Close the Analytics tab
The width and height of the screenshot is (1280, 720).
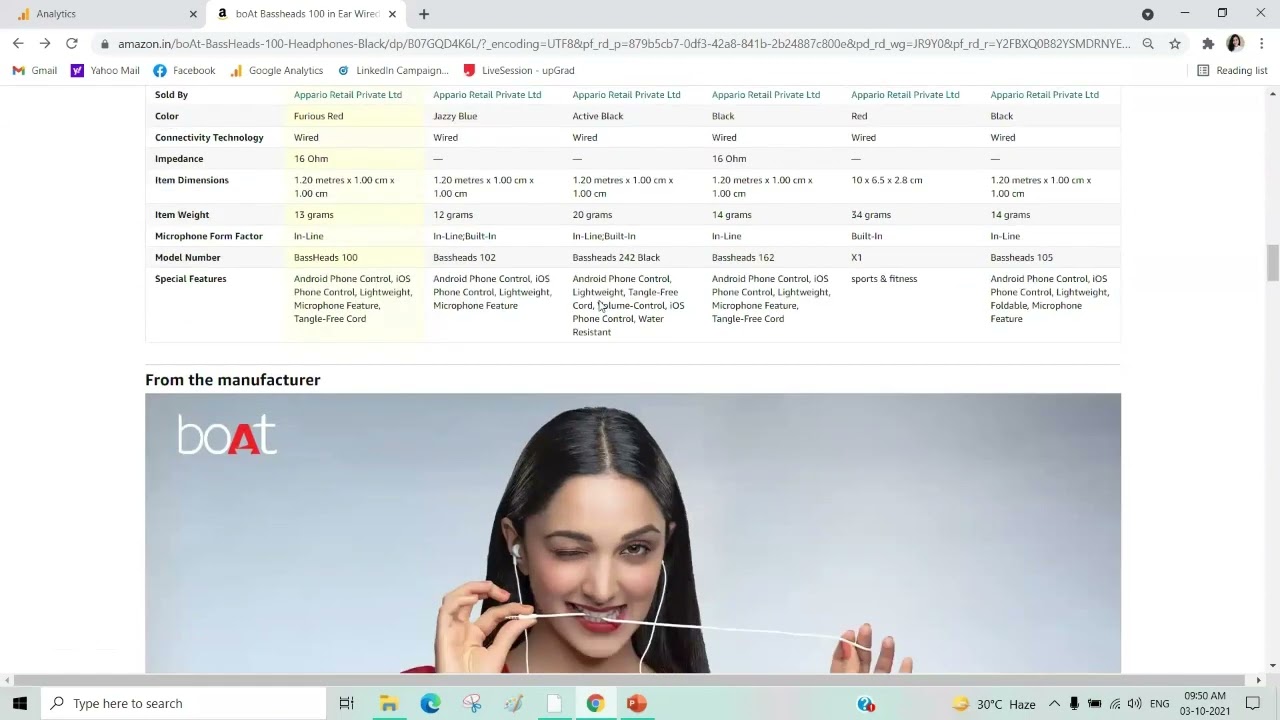193,14
